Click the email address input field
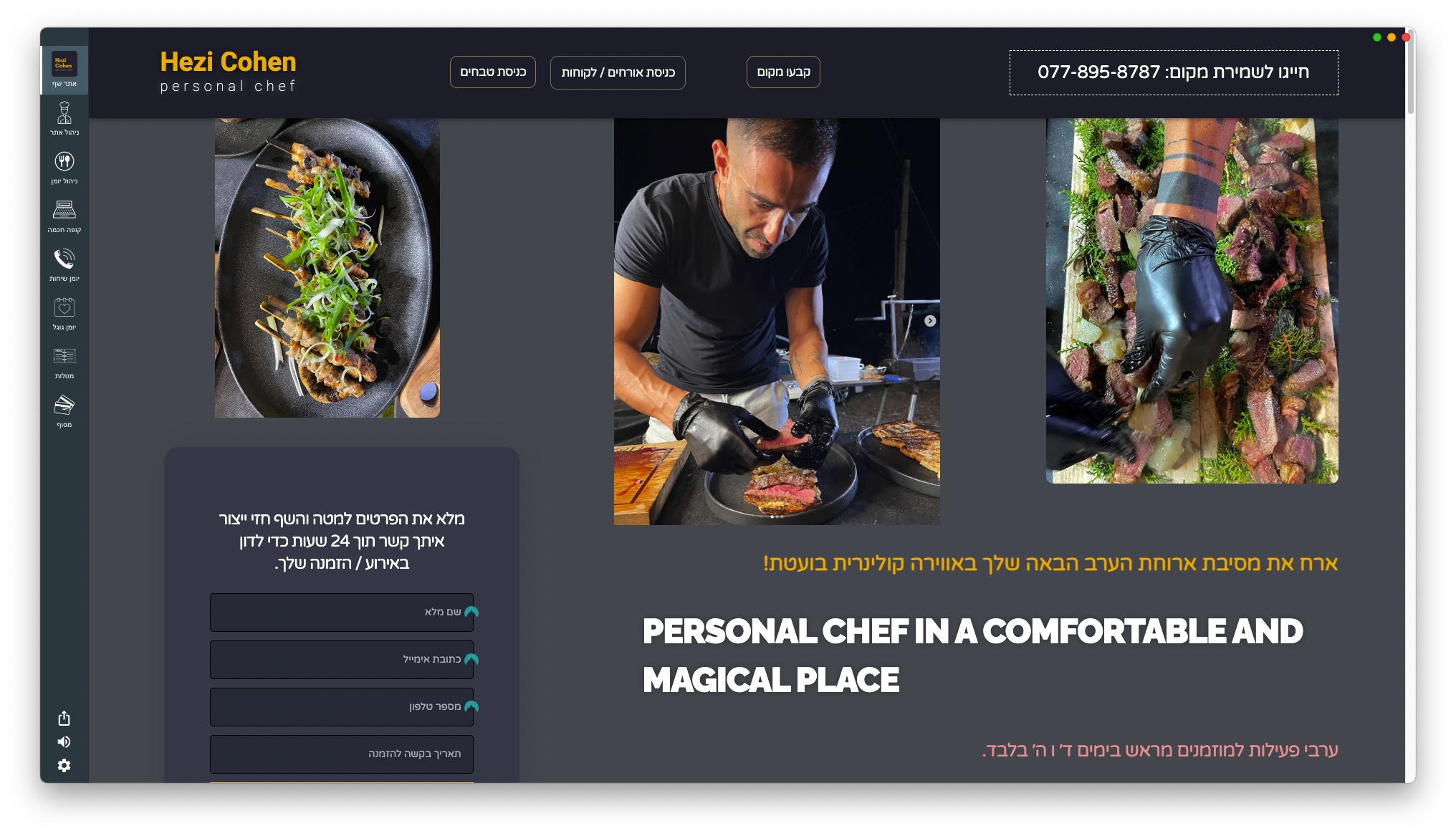Image resolution: width=1456 pixels, height=836 pixels. (342, 659)
